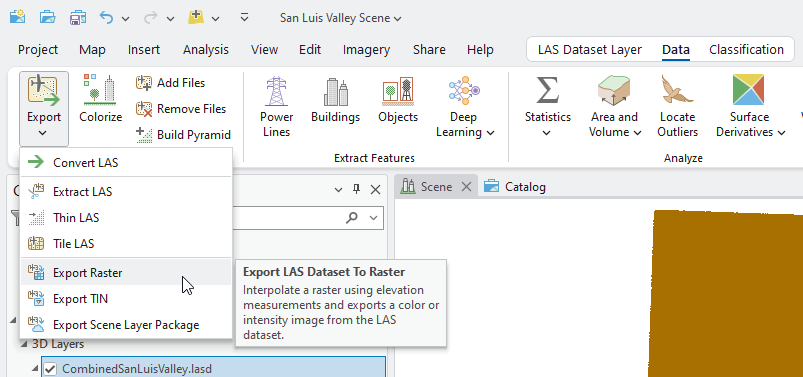Click the Redo arrow icon

click(151, 17)
